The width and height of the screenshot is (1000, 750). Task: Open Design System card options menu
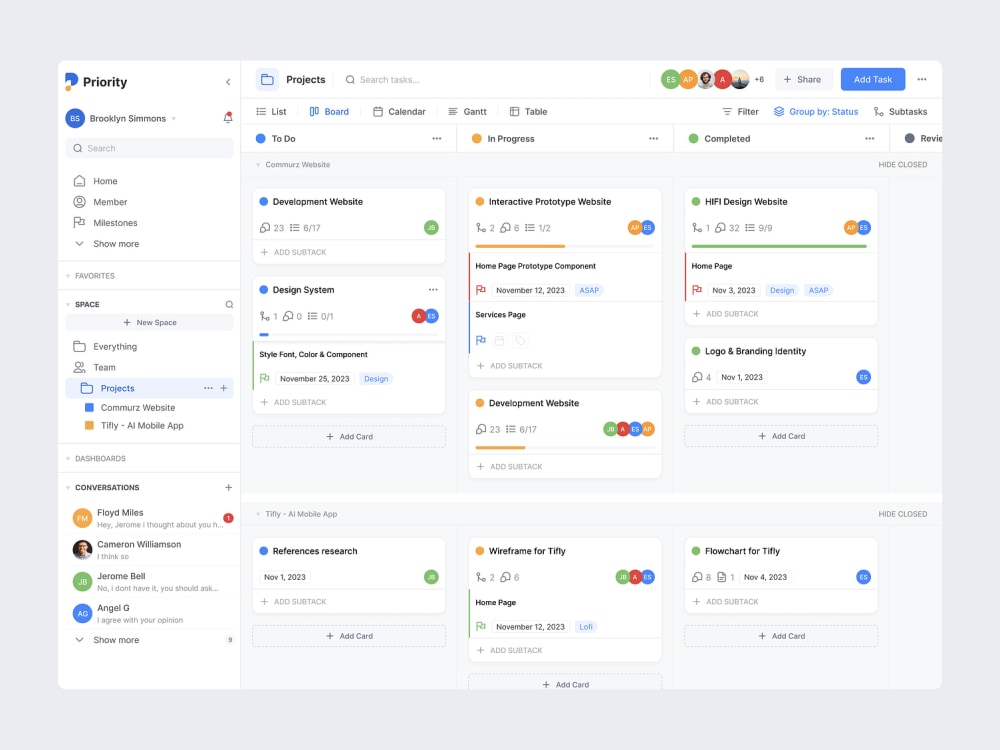click(x=433, y=290)
